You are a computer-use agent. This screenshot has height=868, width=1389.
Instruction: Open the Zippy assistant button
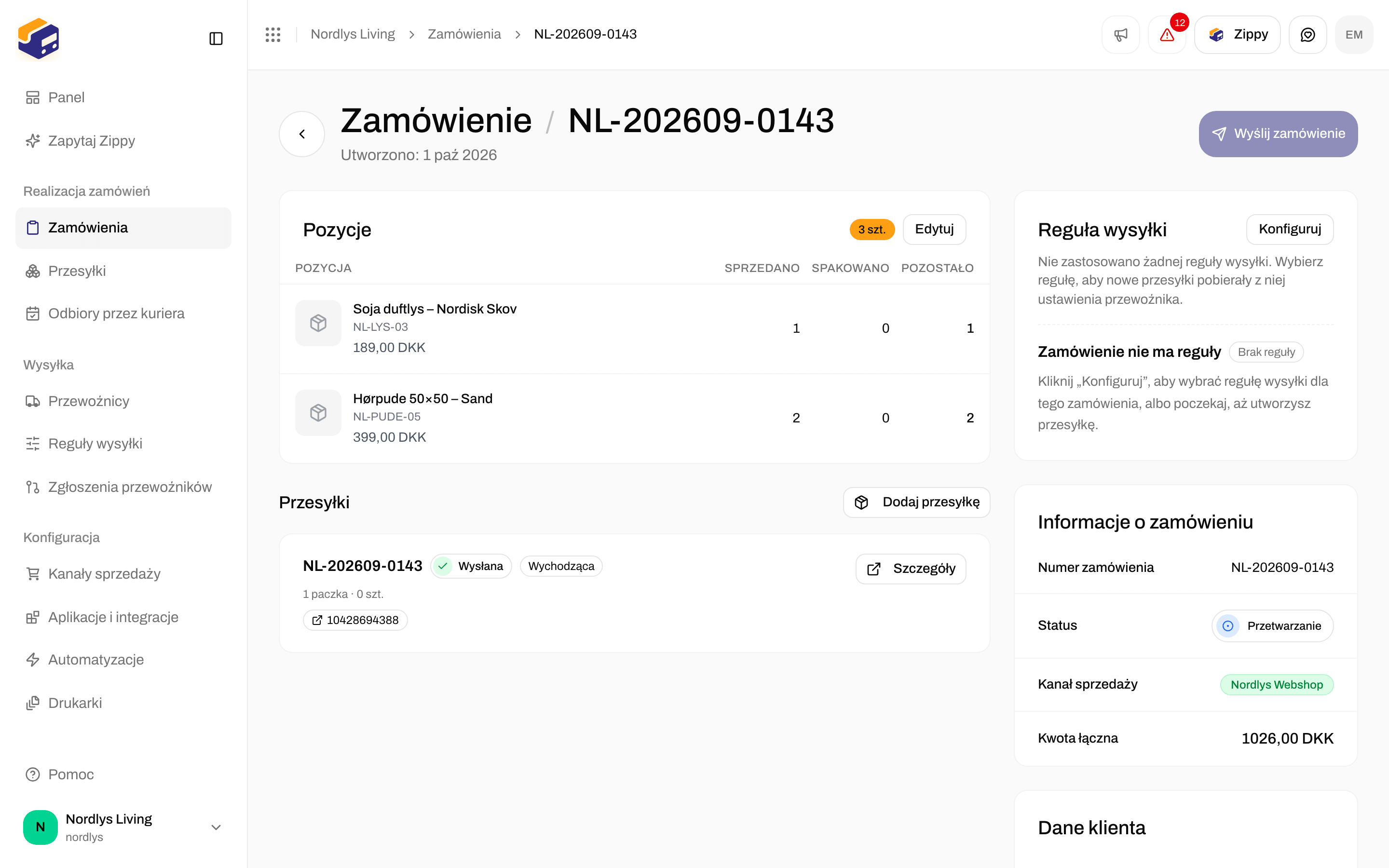click(1238, 34)
